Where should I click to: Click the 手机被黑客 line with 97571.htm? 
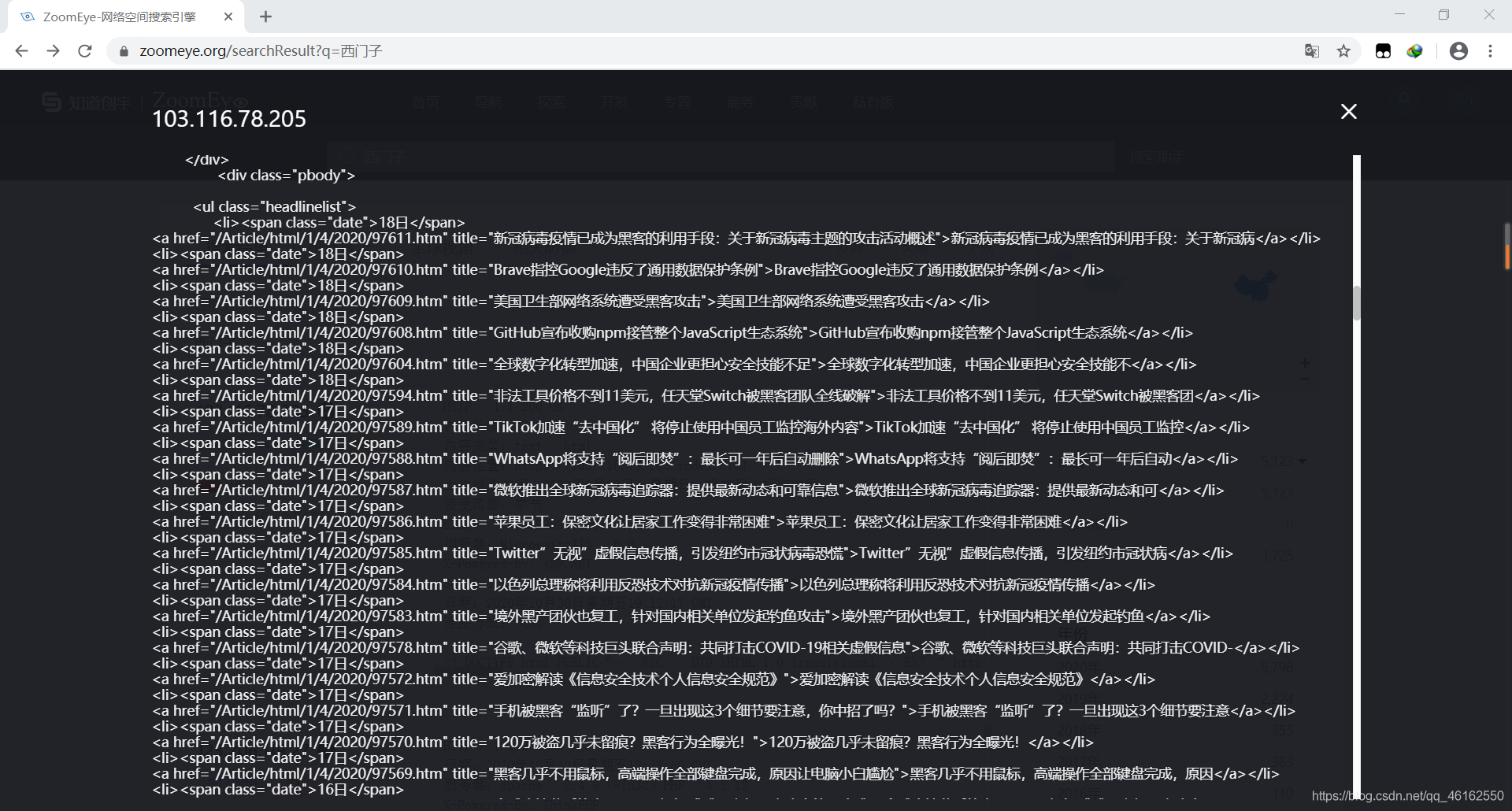(x=724, y=711)
